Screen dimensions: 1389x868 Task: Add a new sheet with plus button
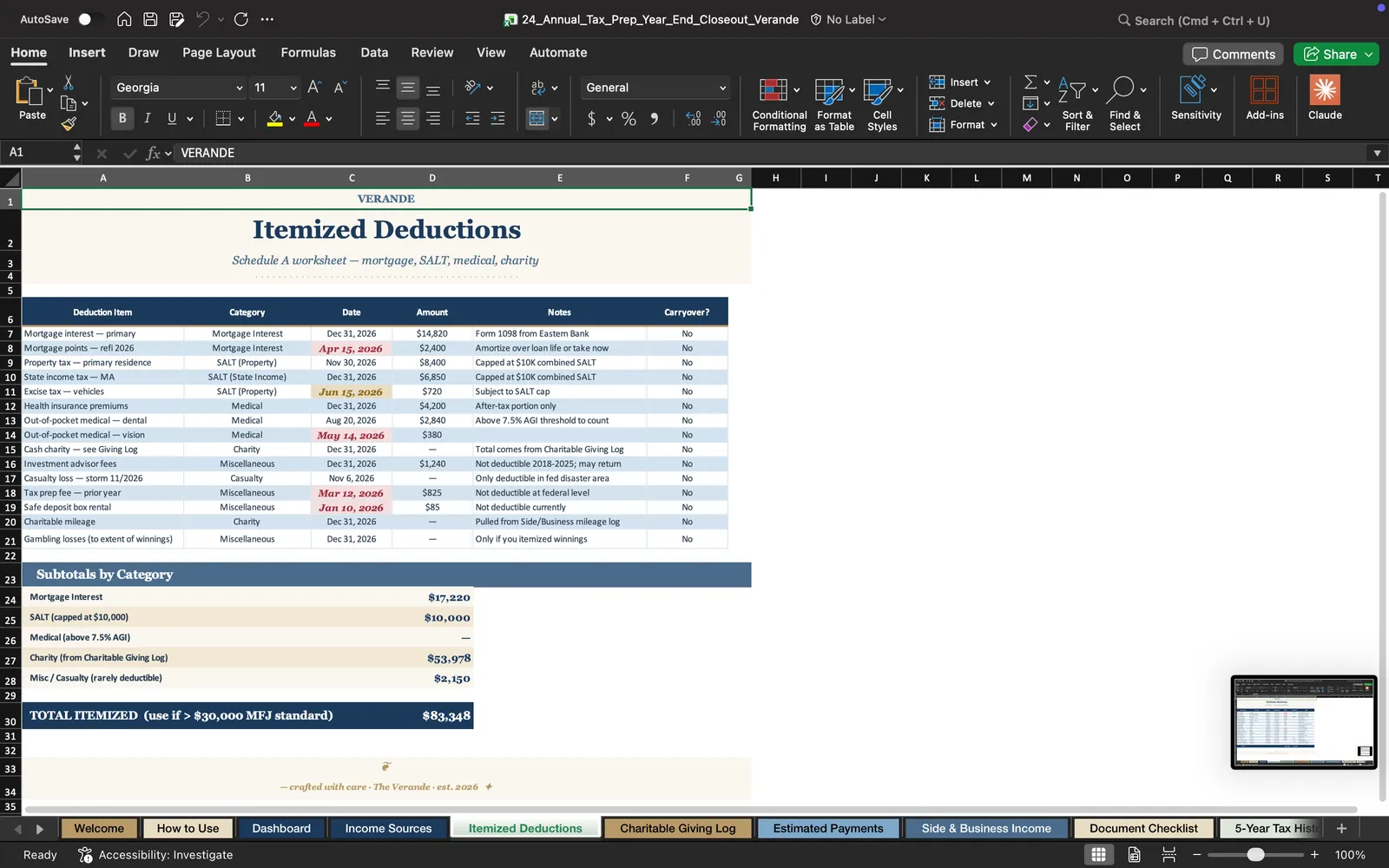pos(1341,828)
